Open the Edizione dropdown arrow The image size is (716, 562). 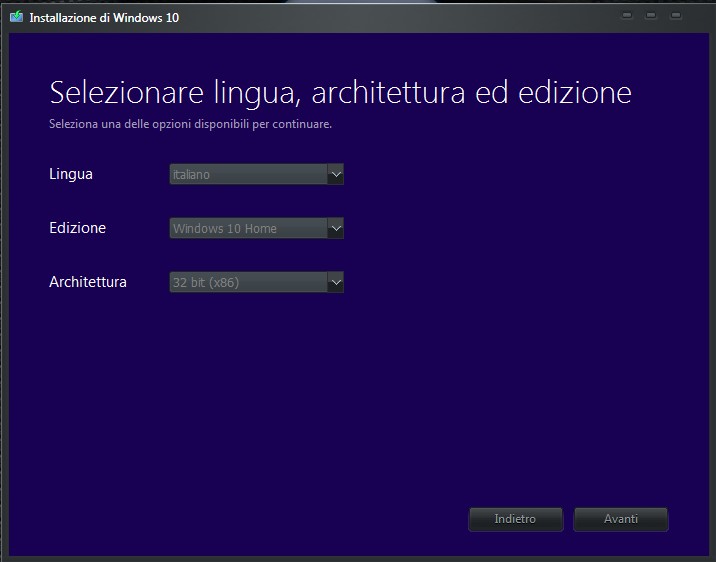click(336, 228)
